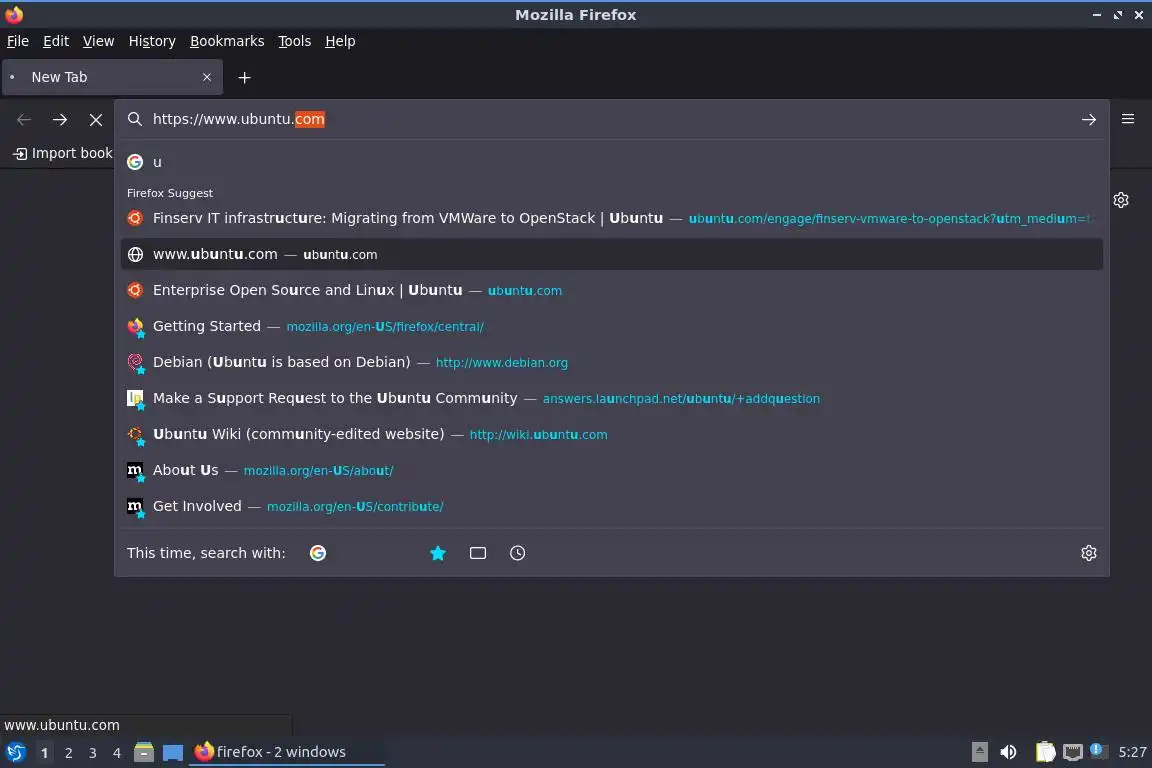Screen dimensions: 1152x768
Task: Stop loading with the X toolbar button
Action: pyautogui.click(x=96, y=120)
